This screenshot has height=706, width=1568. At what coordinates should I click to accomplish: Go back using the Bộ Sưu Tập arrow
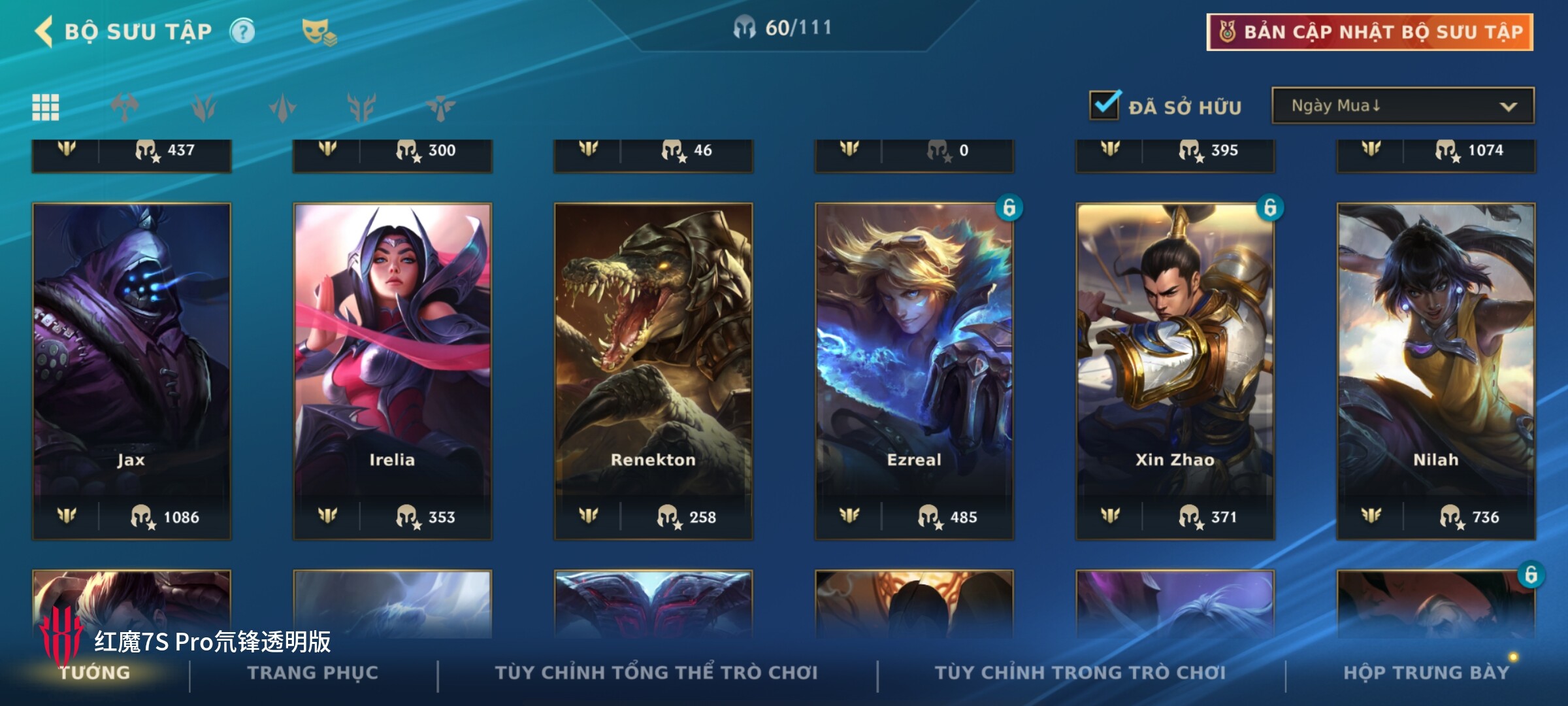tap(43, 31)
